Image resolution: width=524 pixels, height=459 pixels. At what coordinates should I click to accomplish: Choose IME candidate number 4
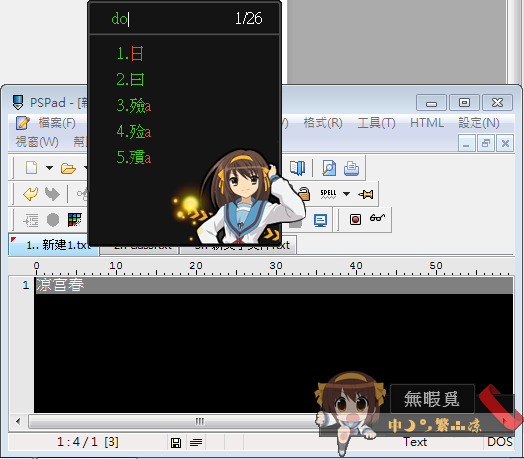[x=133, y=131]
